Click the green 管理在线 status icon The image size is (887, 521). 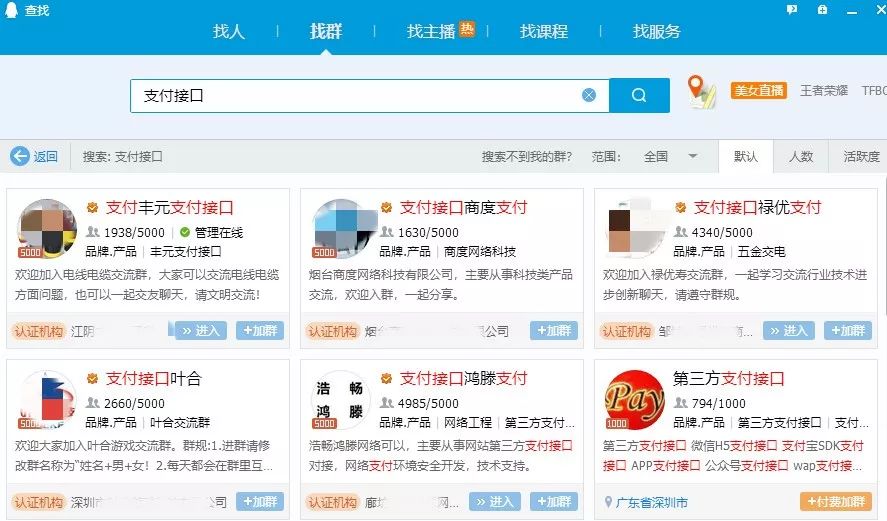coord(184,232)
